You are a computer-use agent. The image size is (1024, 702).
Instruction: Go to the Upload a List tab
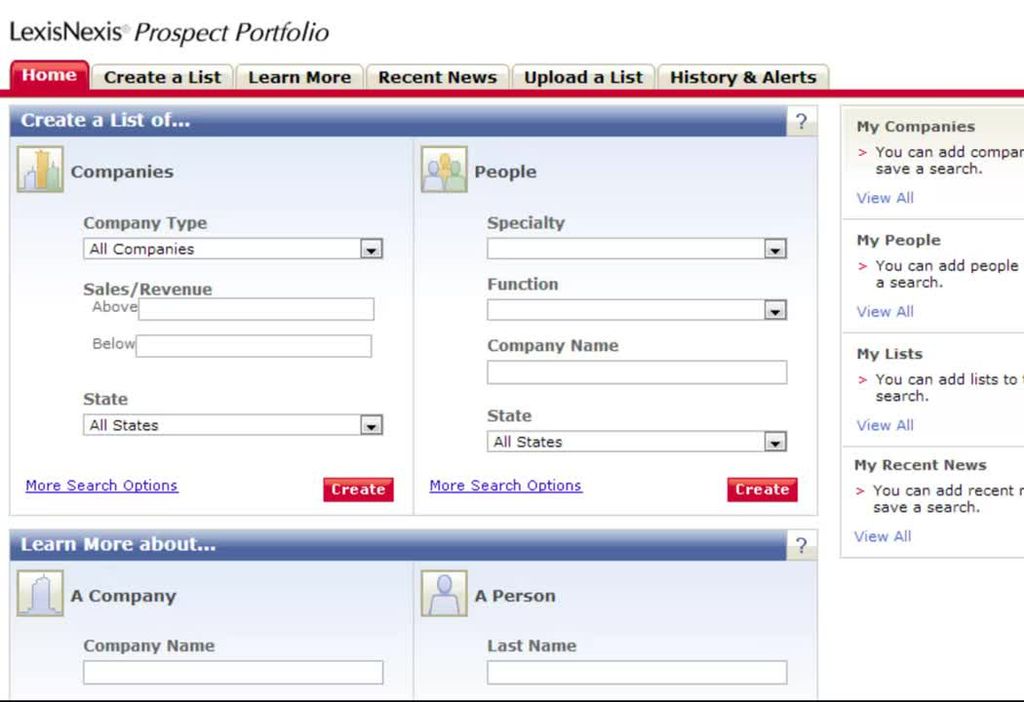click(x=583, y=77)
